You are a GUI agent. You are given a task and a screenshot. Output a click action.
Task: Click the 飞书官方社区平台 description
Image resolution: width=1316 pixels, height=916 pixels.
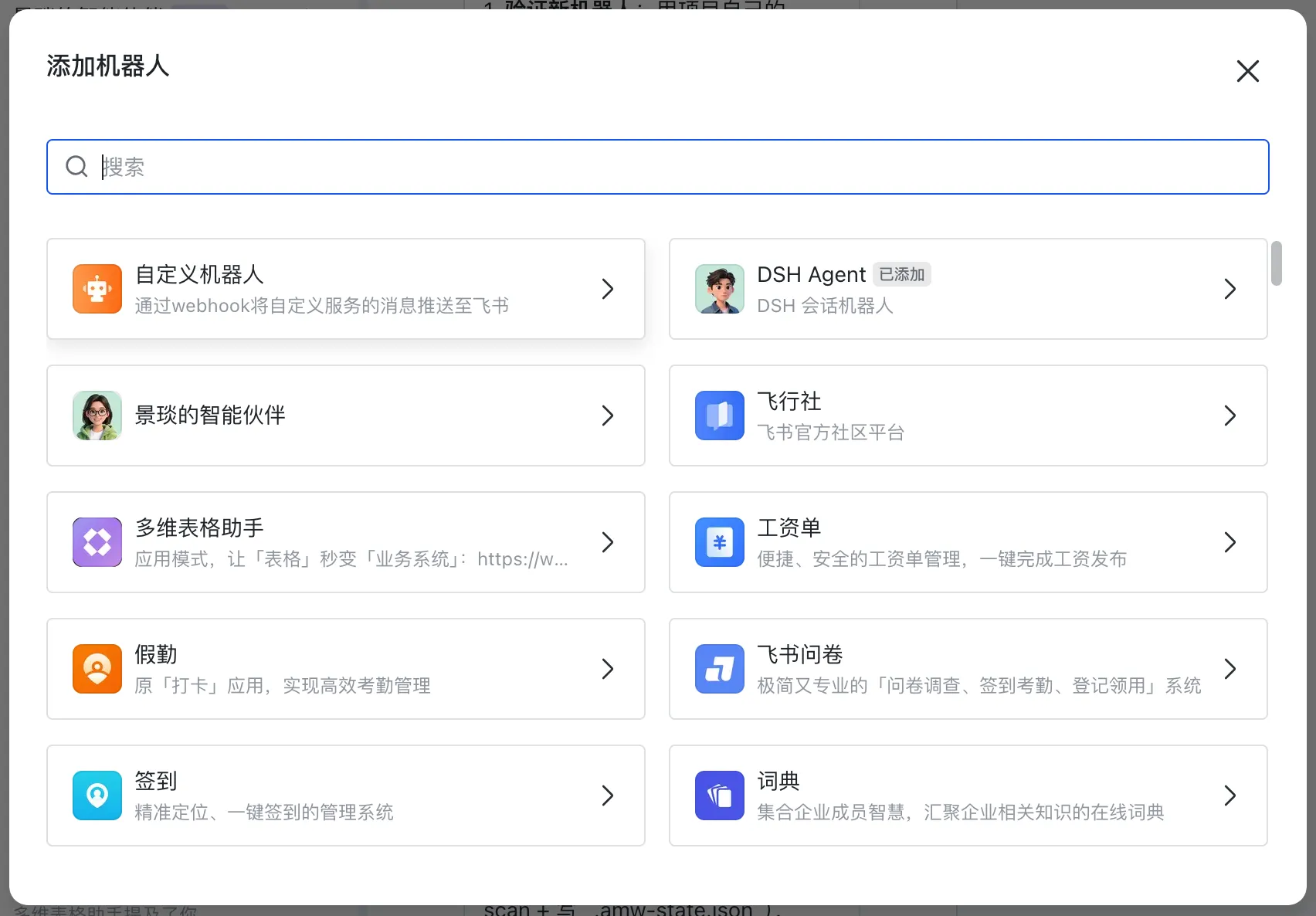click(831, 433)
